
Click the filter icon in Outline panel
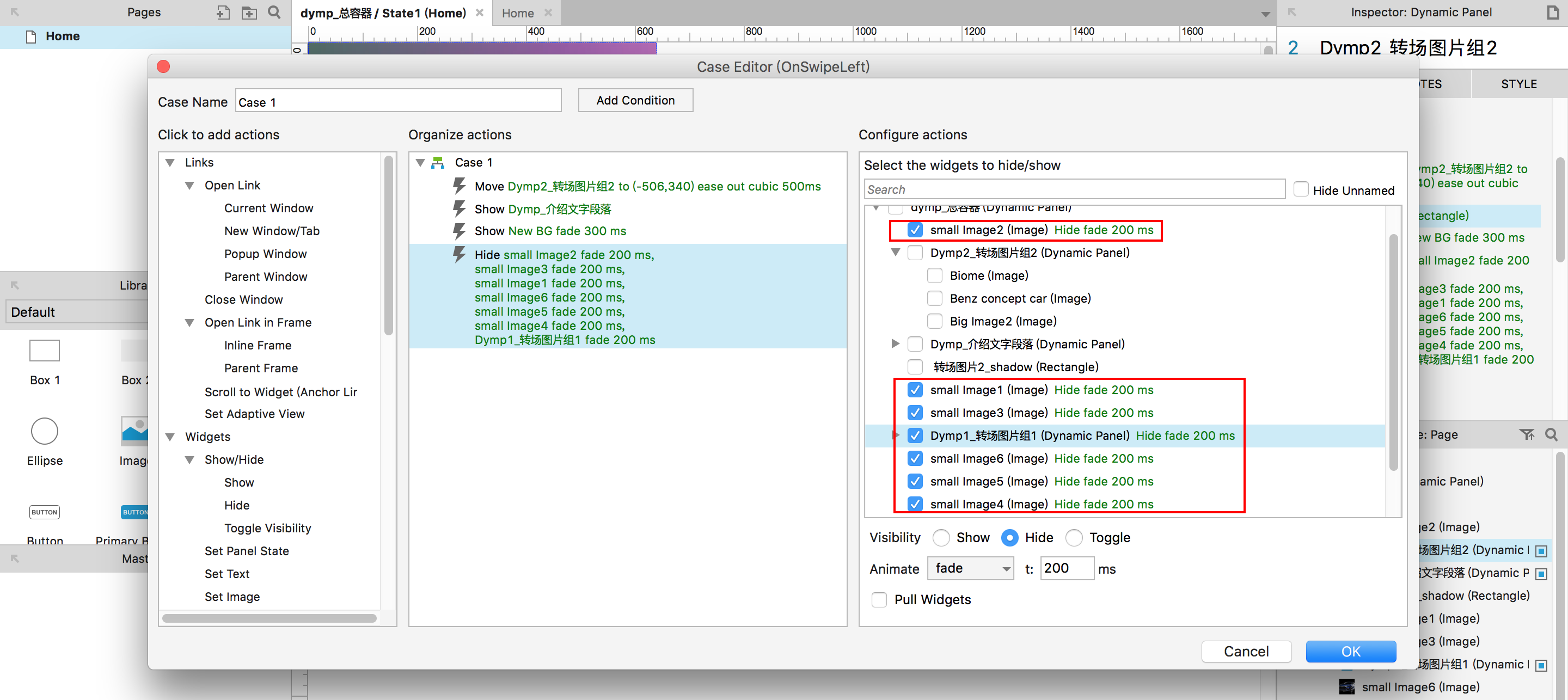point(1526,434)
